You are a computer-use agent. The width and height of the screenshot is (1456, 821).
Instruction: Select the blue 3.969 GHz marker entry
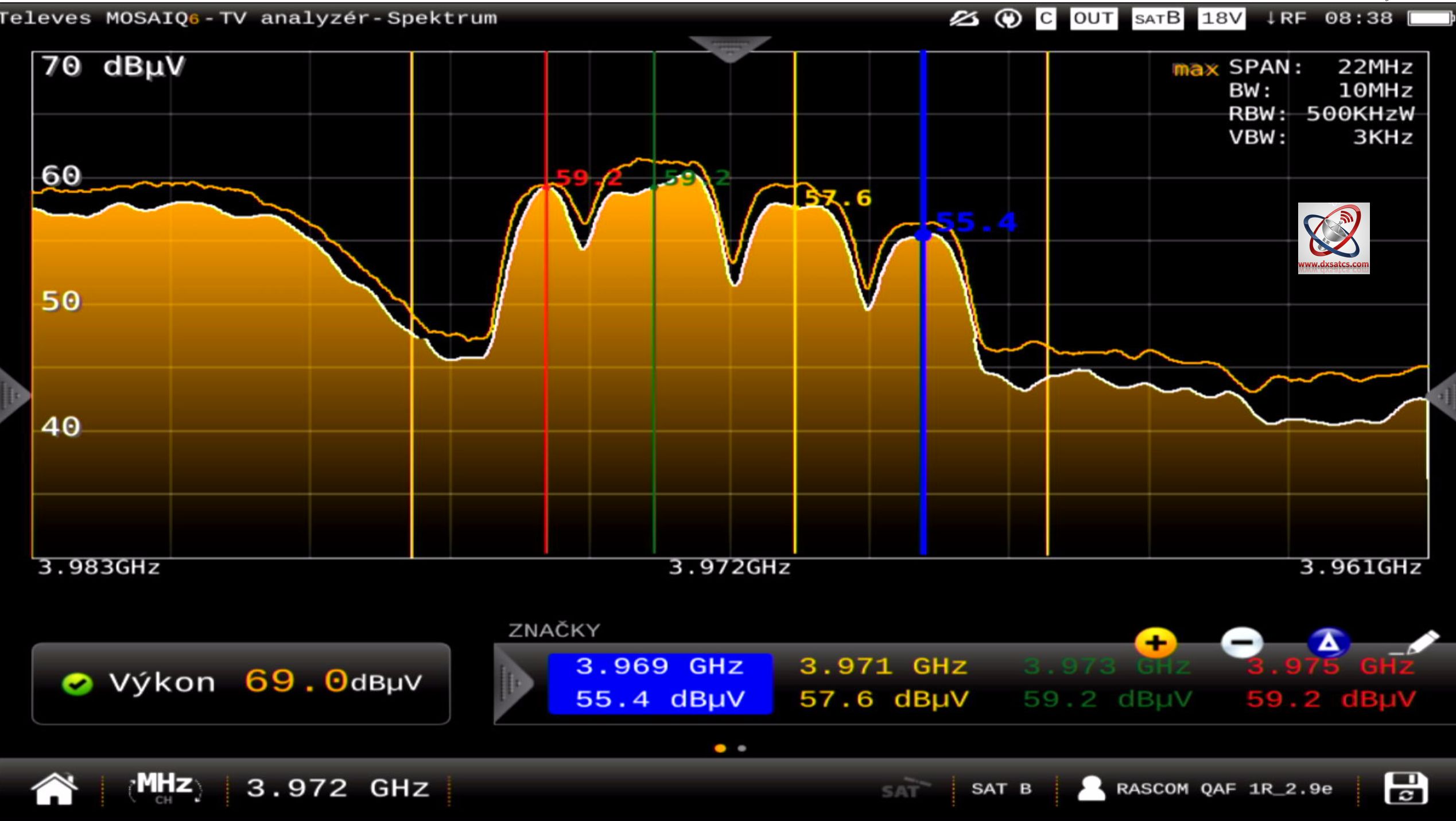click(x=660, y=683)
